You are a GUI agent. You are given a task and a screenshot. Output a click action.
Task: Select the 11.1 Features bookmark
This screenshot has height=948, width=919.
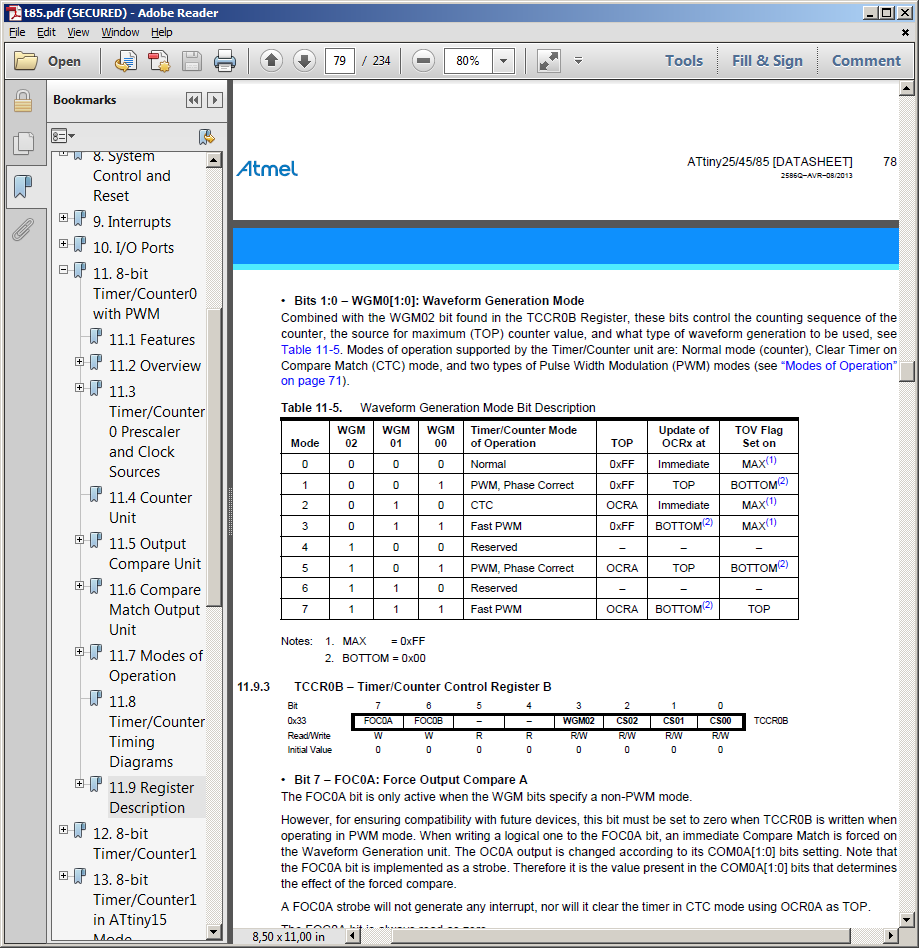pos(152,340)
